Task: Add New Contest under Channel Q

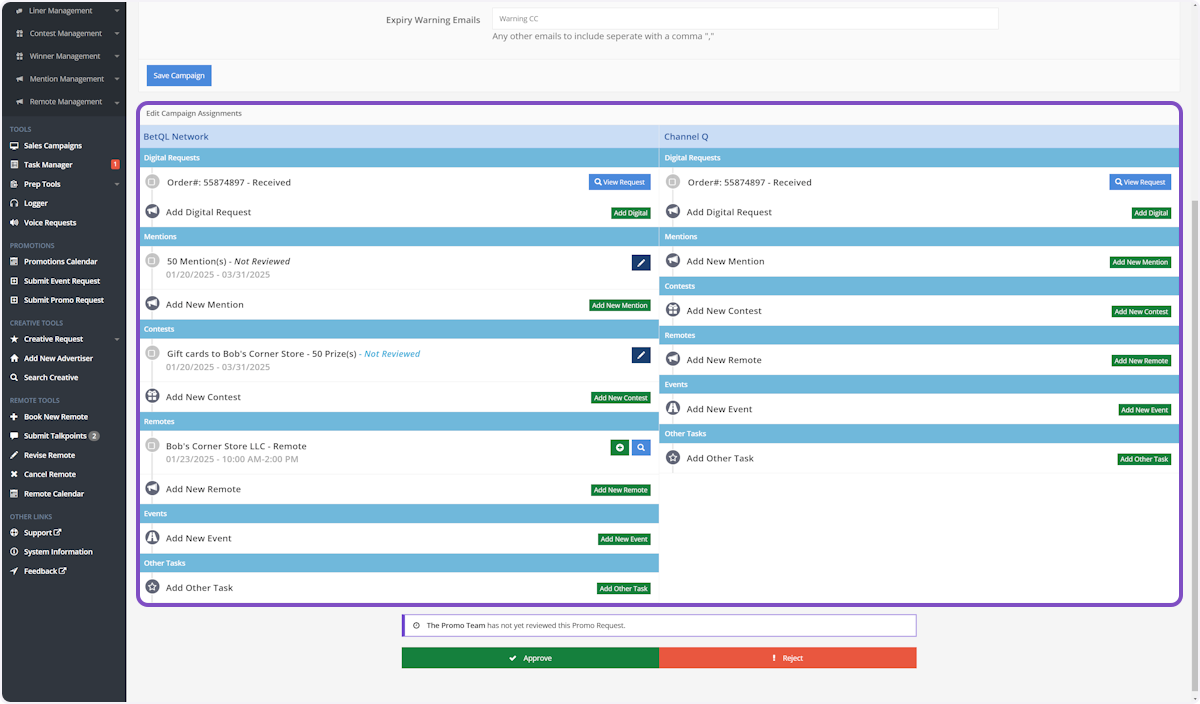Action: (1141, 311)
